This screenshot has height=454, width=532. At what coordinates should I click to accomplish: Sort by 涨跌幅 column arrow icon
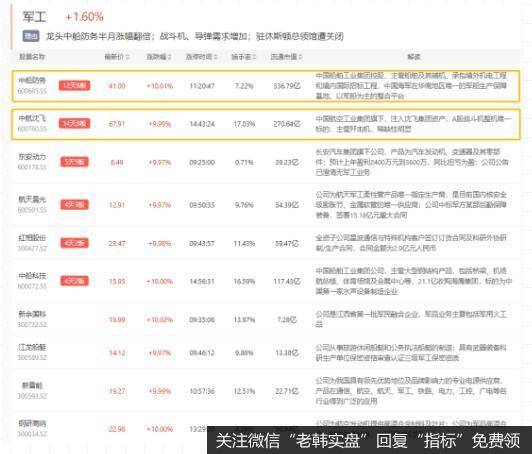pos(169,57)
